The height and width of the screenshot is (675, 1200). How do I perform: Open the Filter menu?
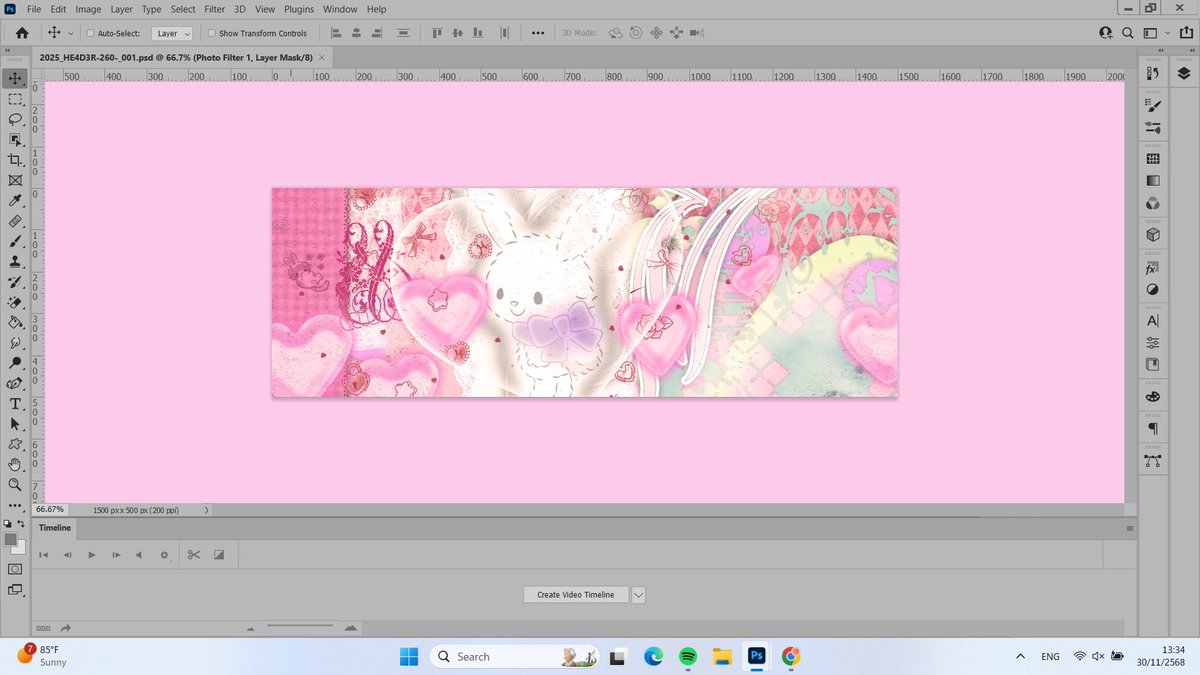click(x=215, y=9)
